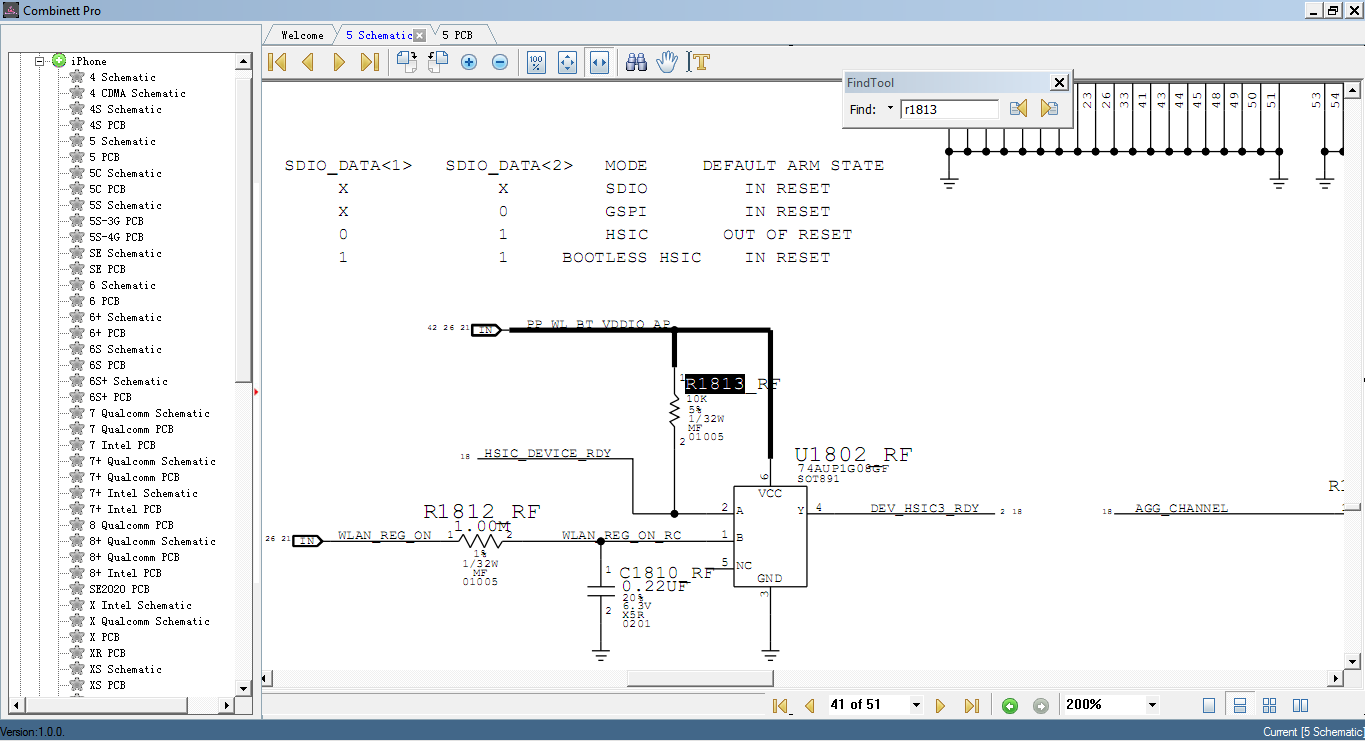
Task: Switch to continuous page layout
Action: tap(1240, 706)
